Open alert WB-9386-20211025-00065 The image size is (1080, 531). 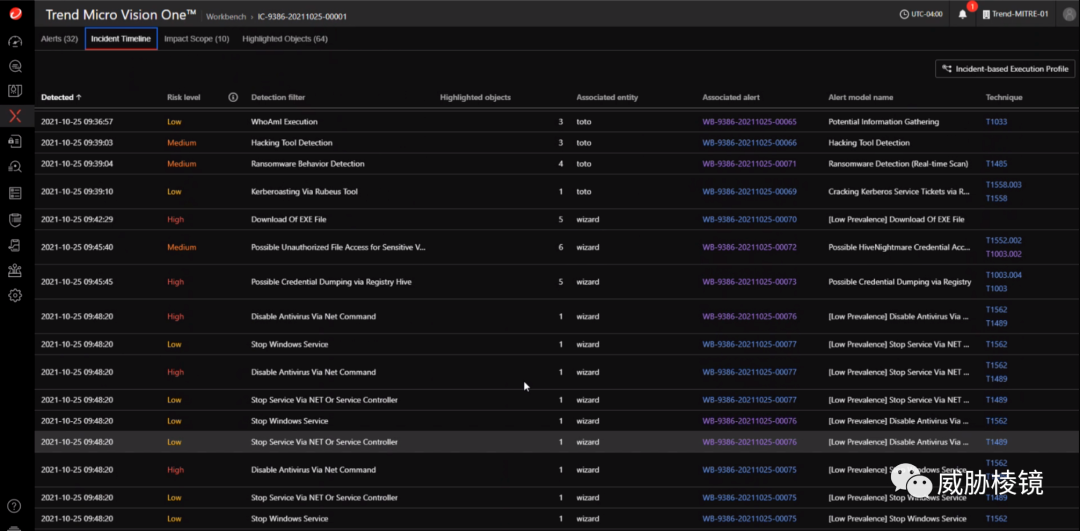(x=749, y=122)
